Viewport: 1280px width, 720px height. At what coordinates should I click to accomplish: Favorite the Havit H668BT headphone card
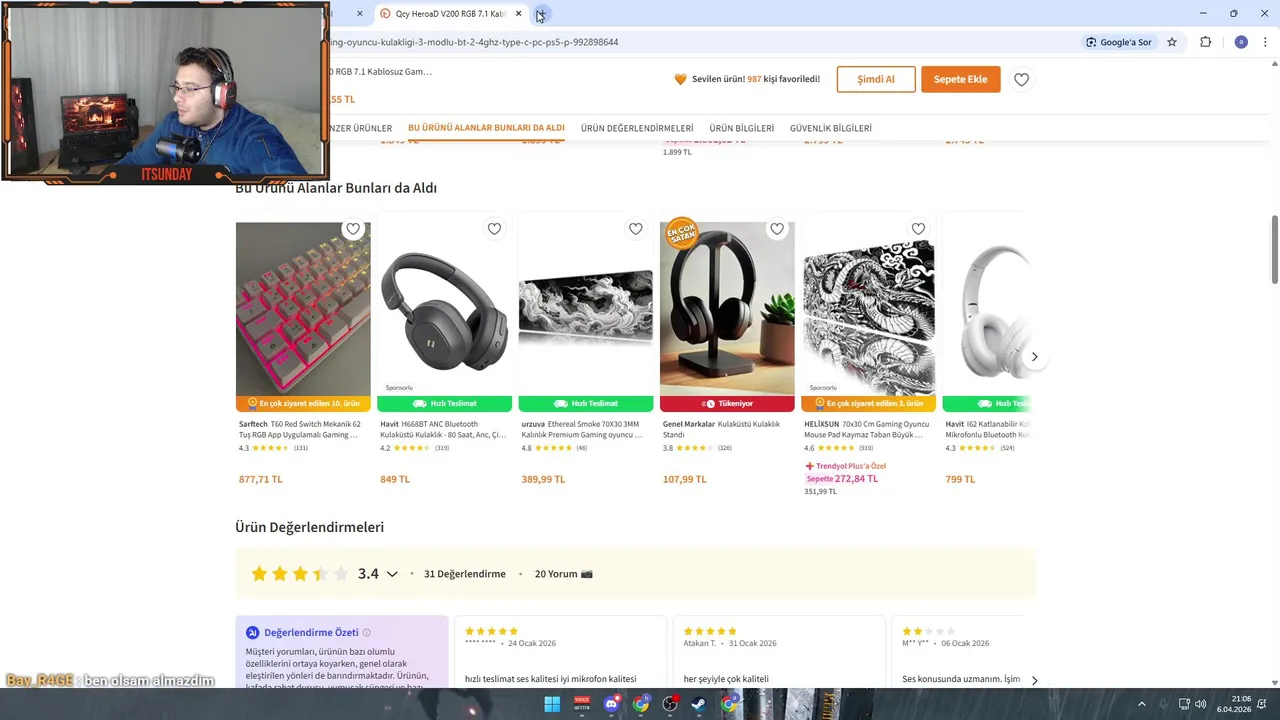pyautogui.click(x=494, y=229)
